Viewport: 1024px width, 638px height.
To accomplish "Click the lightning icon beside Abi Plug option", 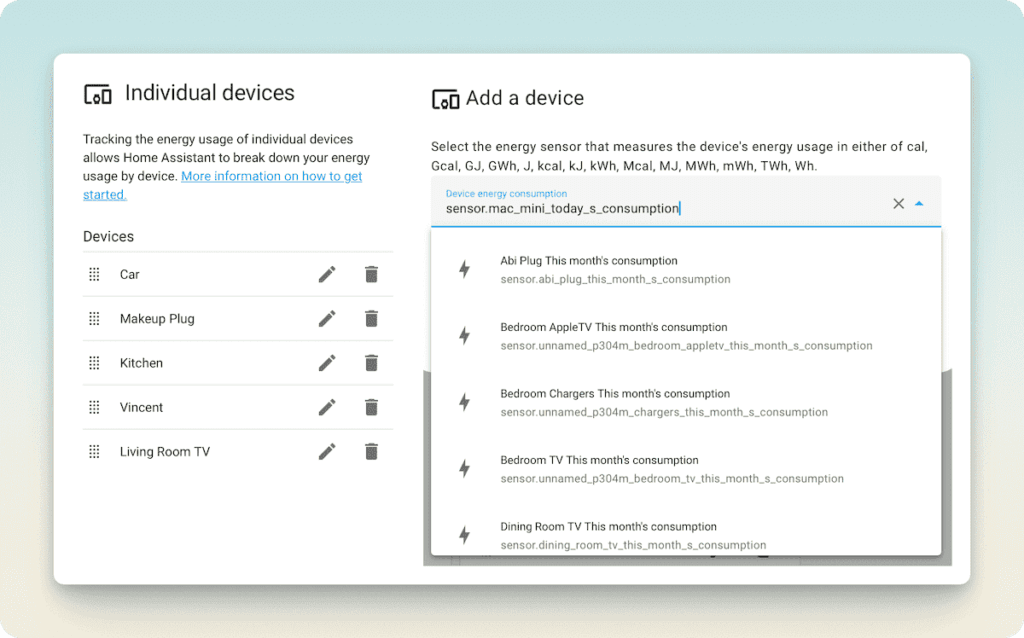I will 464,268.
